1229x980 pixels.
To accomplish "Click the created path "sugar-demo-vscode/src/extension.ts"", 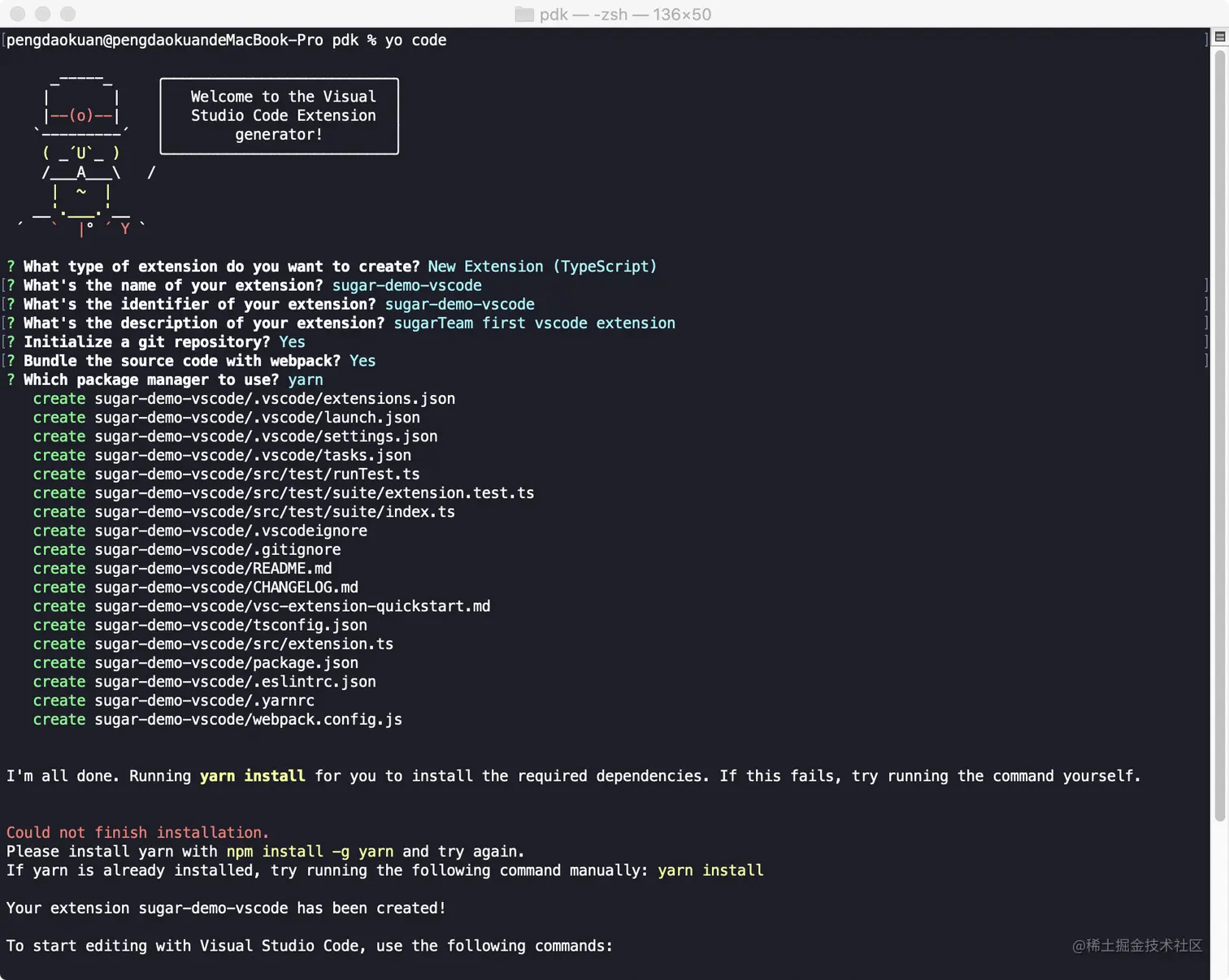I will [x=244, y=644].
